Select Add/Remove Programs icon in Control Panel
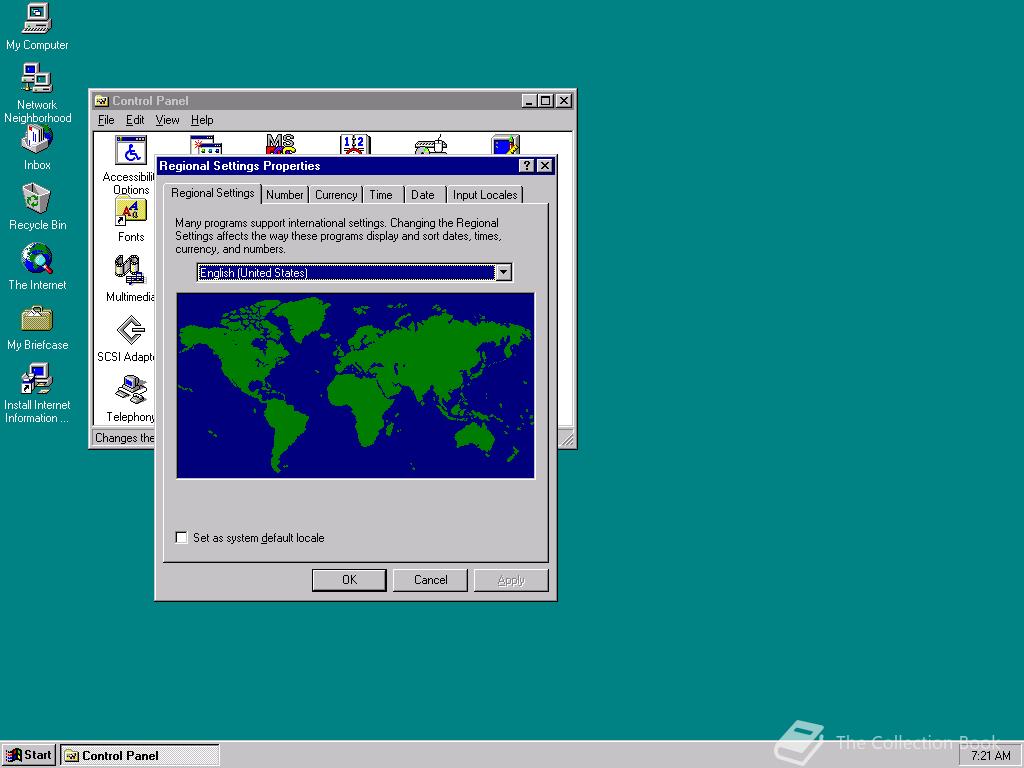Viewport: 1024px width, 768px height. click(x=206, y=144)
